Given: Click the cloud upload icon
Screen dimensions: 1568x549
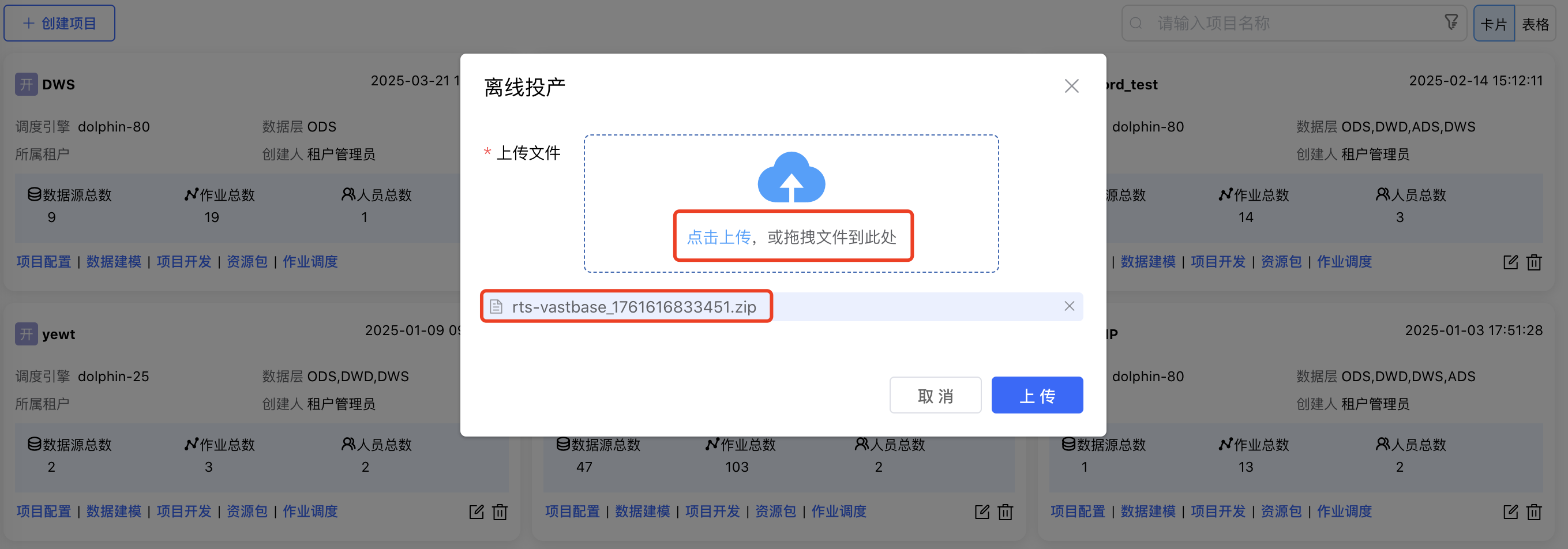Looking at the screenshot, I should [x=791, y=177].
